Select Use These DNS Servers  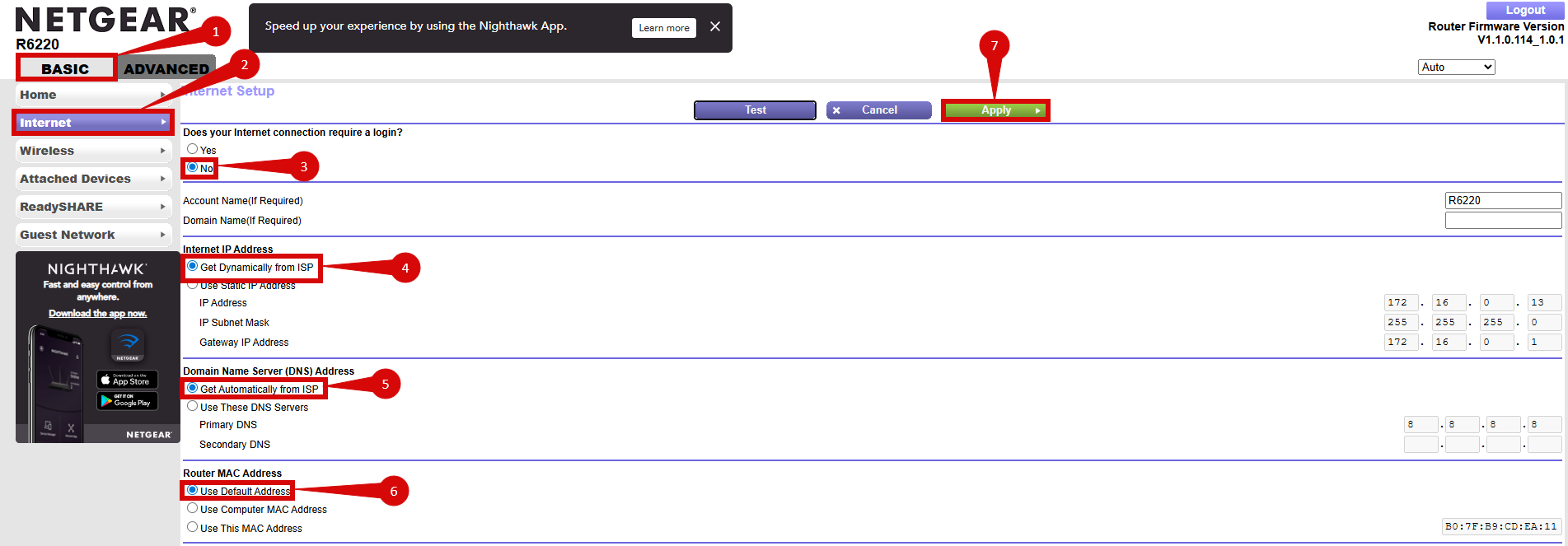(192, 406)
